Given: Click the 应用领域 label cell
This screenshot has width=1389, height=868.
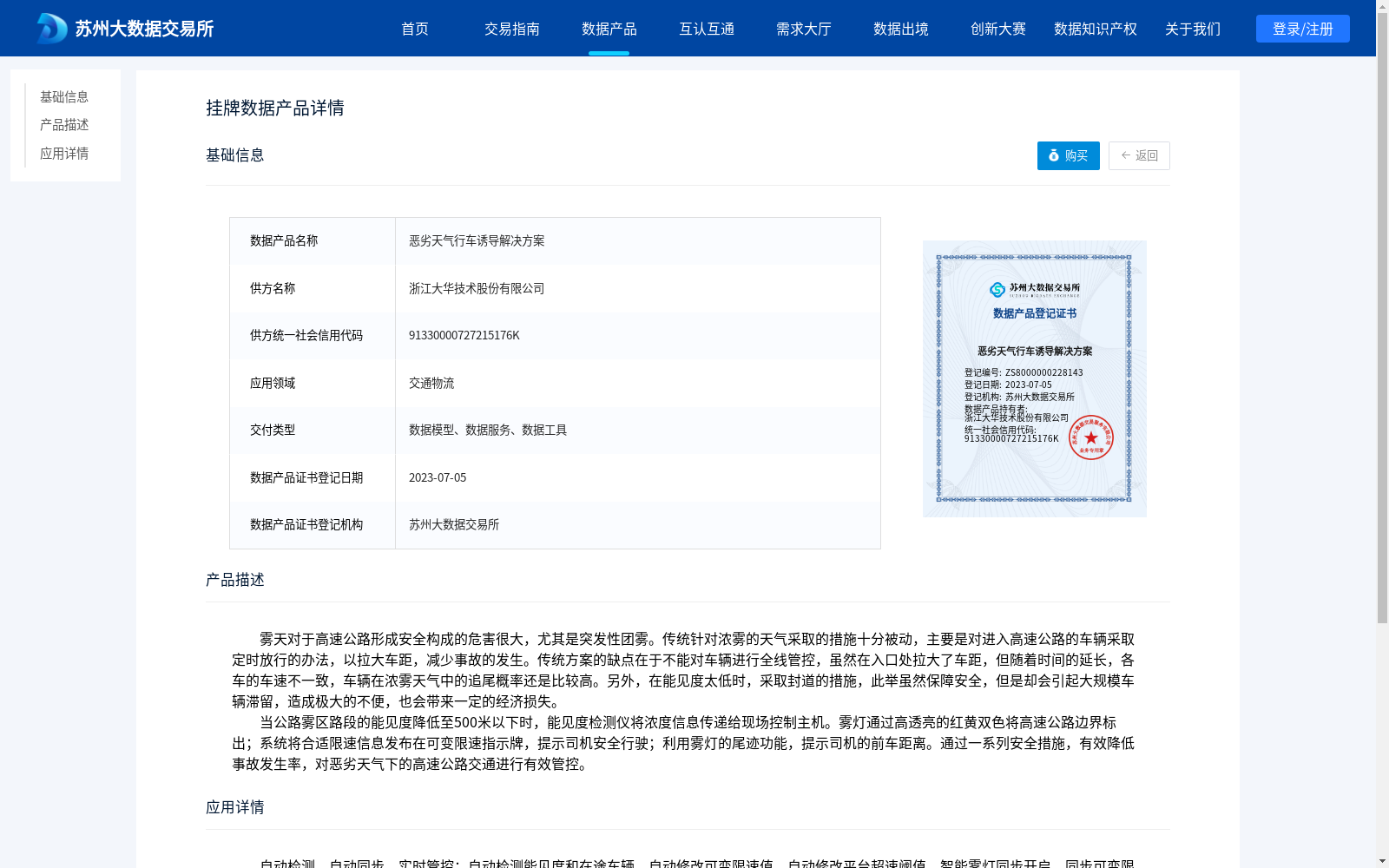Looking at the screenshot, I should (x=313, y=383).
